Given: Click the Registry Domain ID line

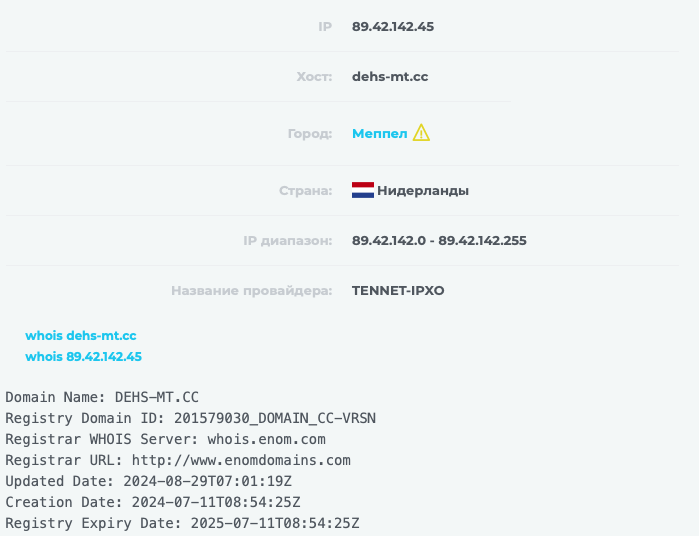Looking at the screenshot, I should click(x=190, y=418).
